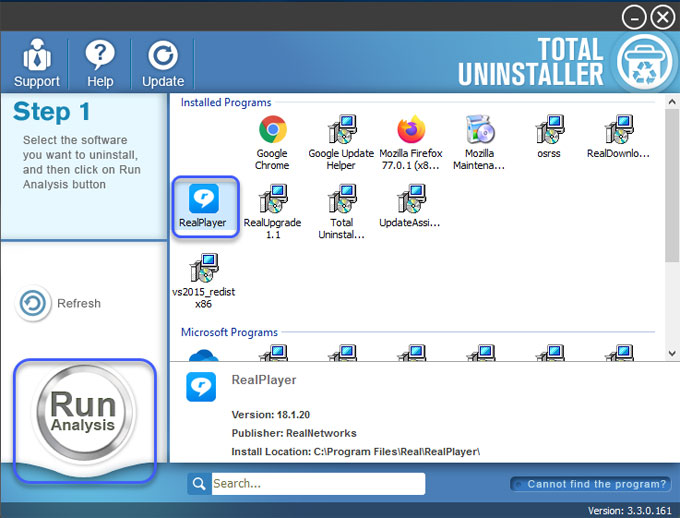Click the OneDrive cloud icon under Microsoft Programs

(x=203, y=355)
